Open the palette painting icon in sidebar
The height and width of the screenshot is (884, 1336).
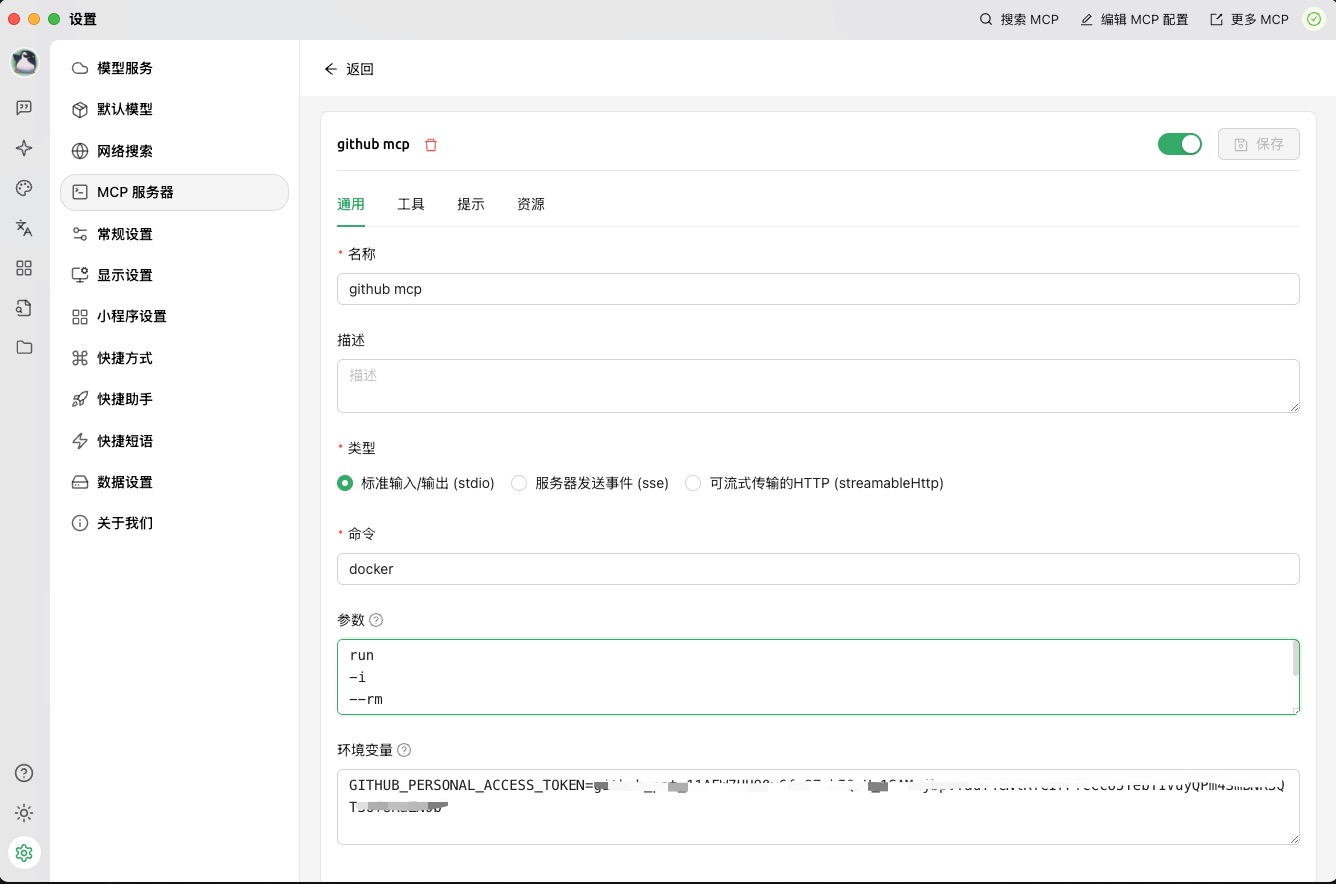tap(24, 188)
